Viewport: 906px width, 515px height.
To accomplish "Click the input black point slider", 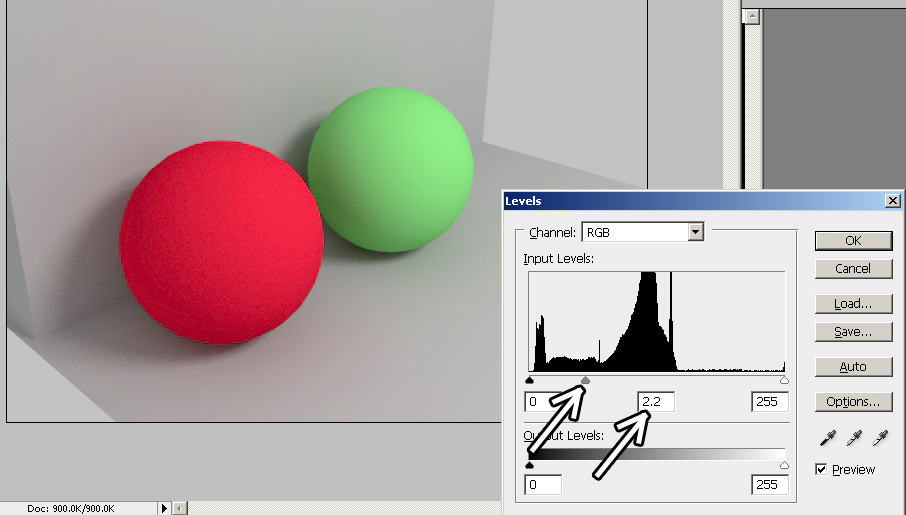I will point(530,380).
